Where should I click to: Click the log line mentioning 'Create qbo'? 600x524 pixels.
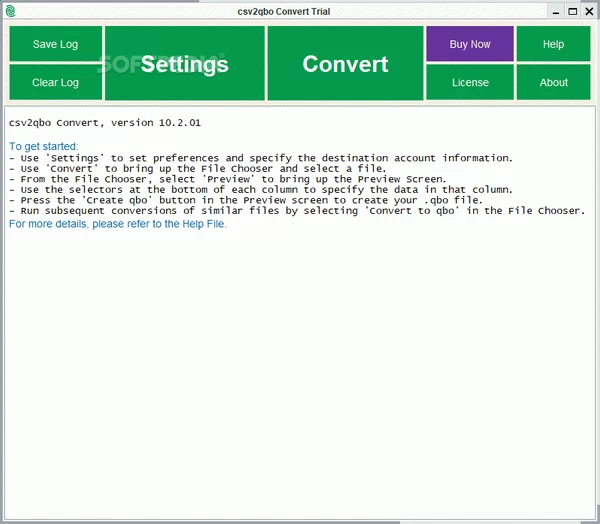coord(245,200)
